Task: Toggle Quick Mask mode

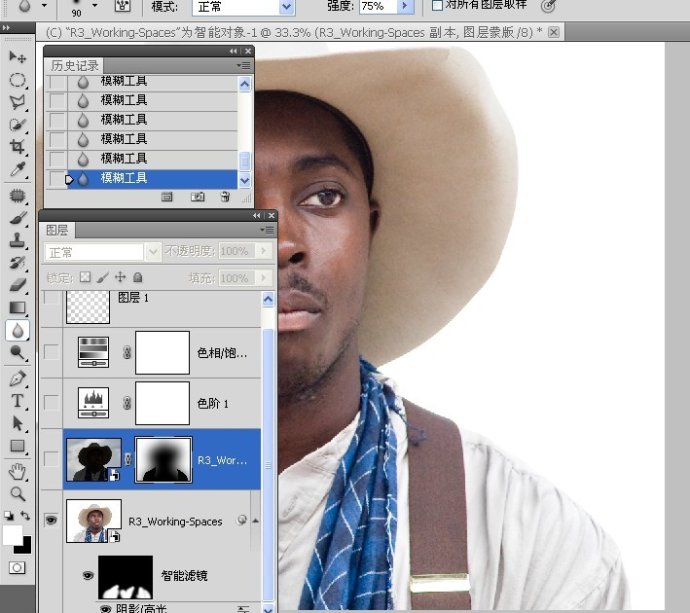Action: (17, 568)
